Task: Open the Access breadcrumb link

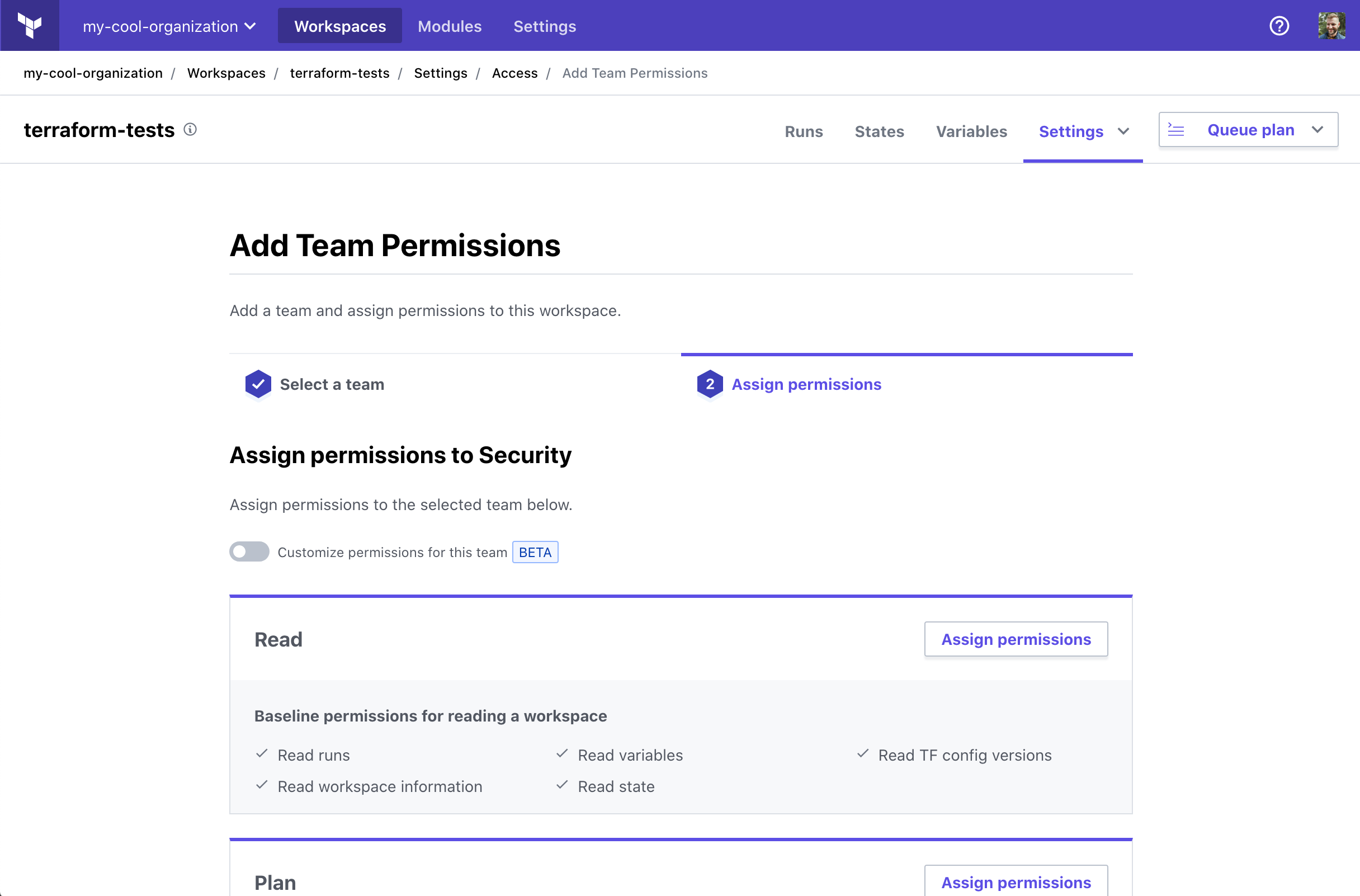Action: (515, 73)
